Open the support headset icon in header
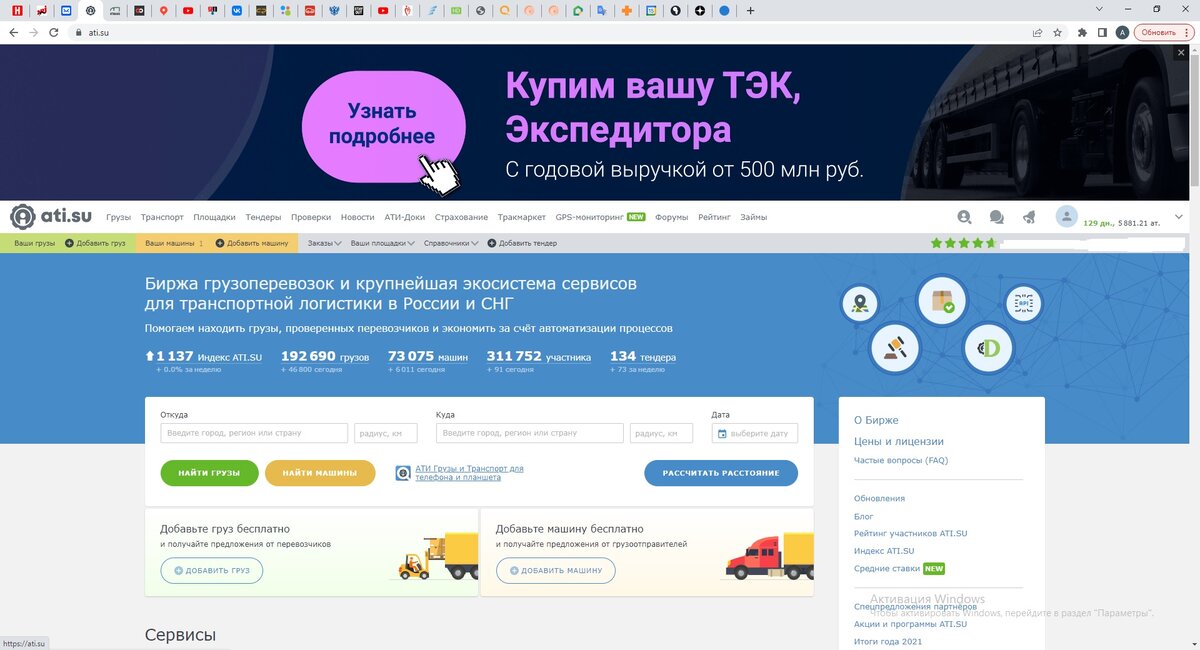 click(964, 217)
